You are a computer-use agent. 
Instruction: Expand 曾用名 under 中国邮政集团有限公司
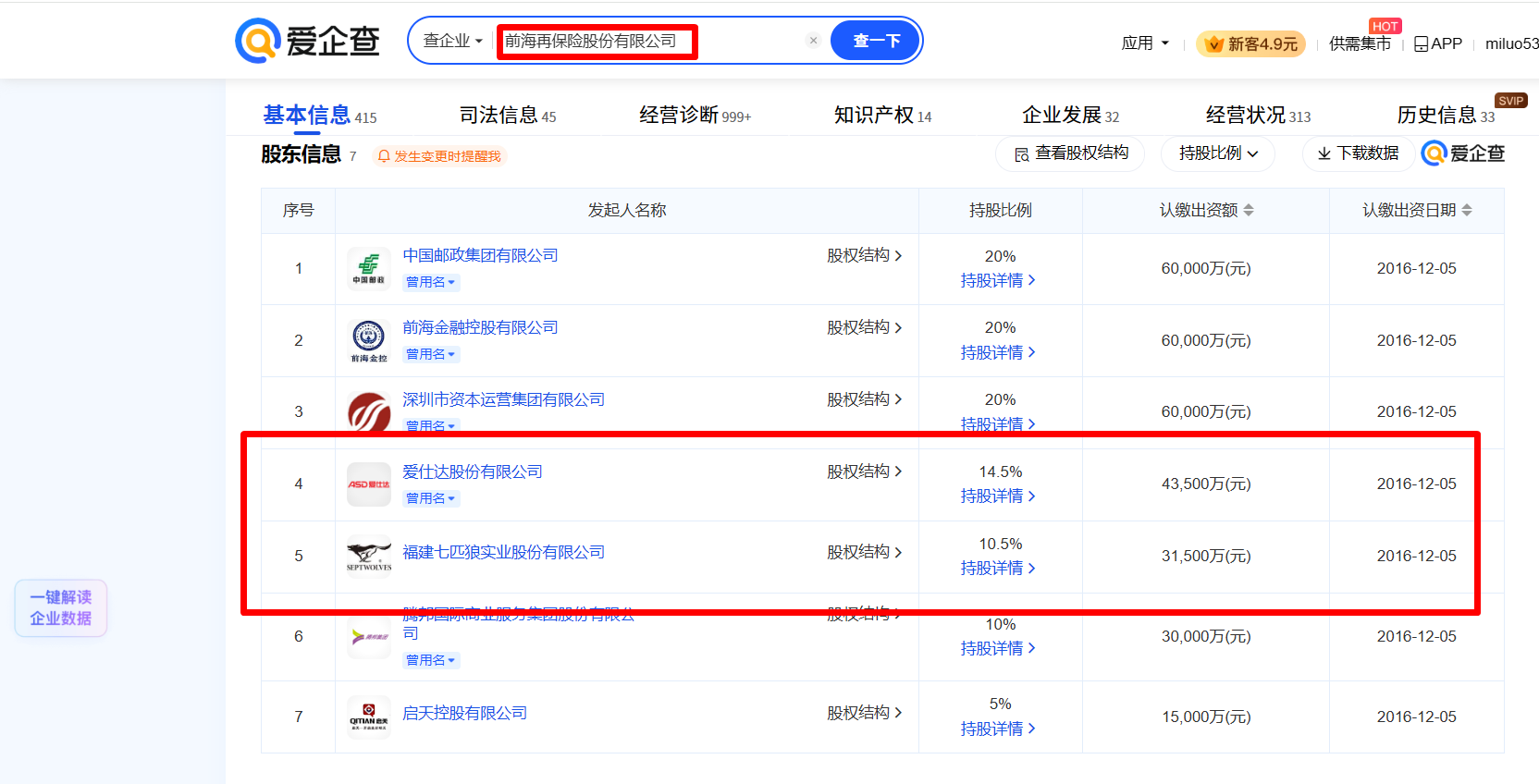click(430, 282)
